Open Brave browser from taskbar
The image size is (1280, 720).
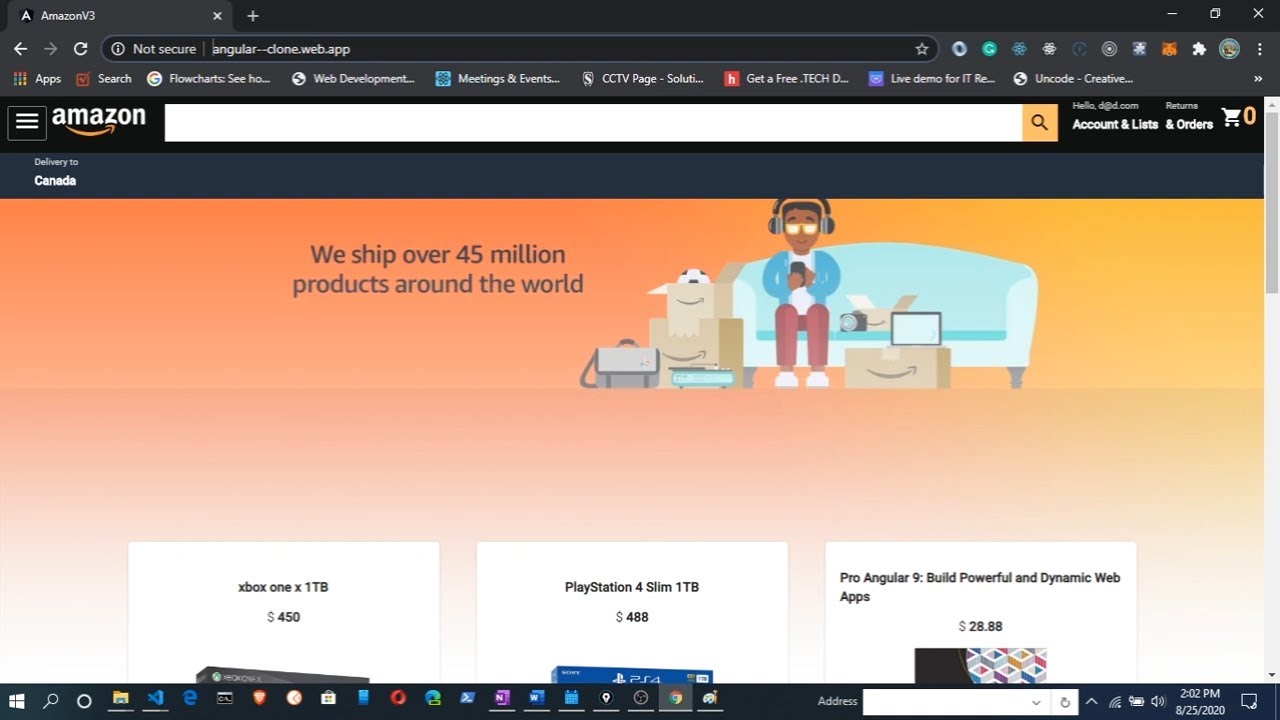259,698
